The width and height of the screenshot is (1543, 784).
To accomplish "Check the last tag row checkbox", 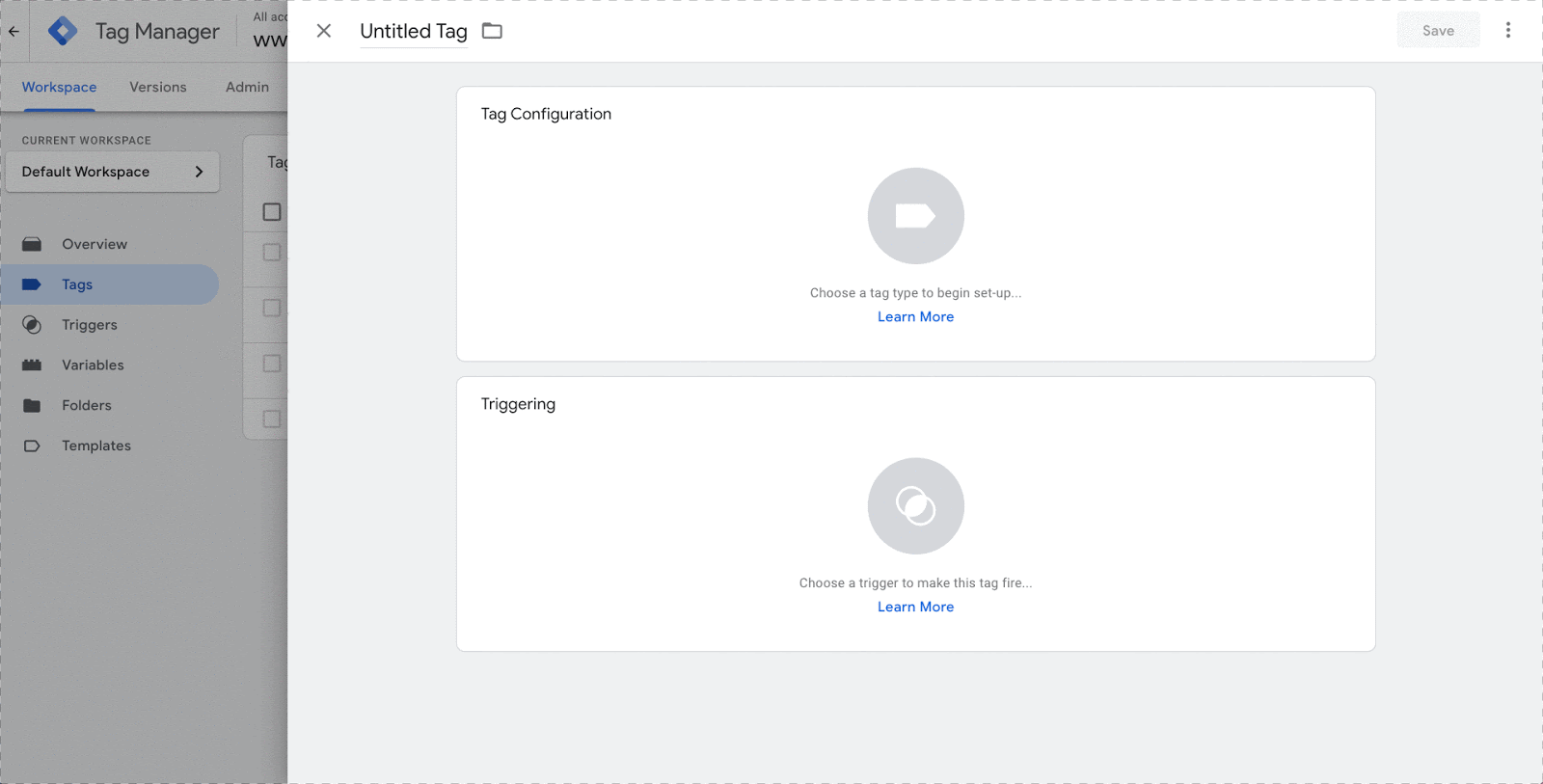I will click(272, 419).
